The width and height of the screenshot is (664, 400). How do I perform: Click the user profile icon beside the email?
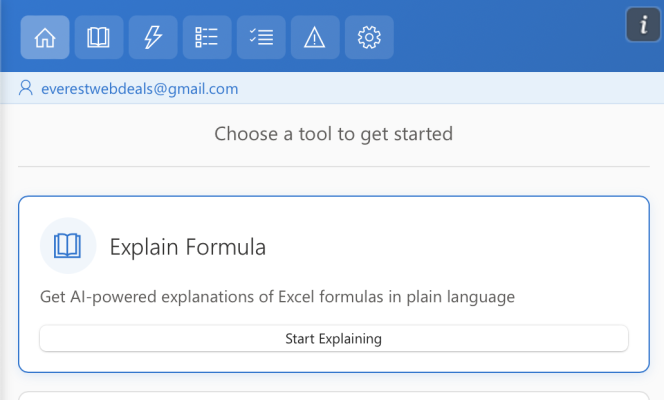(x=26, y=88)
